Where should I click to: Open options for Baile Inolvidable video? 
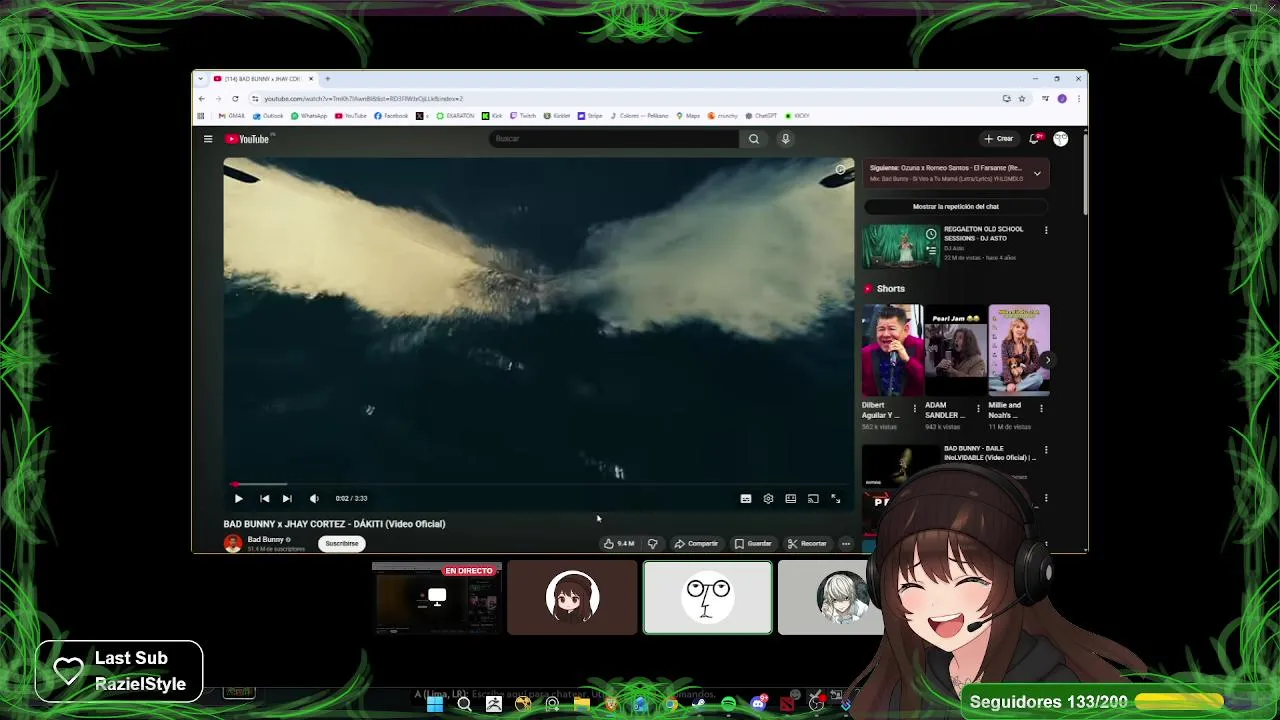[1046, 450]
